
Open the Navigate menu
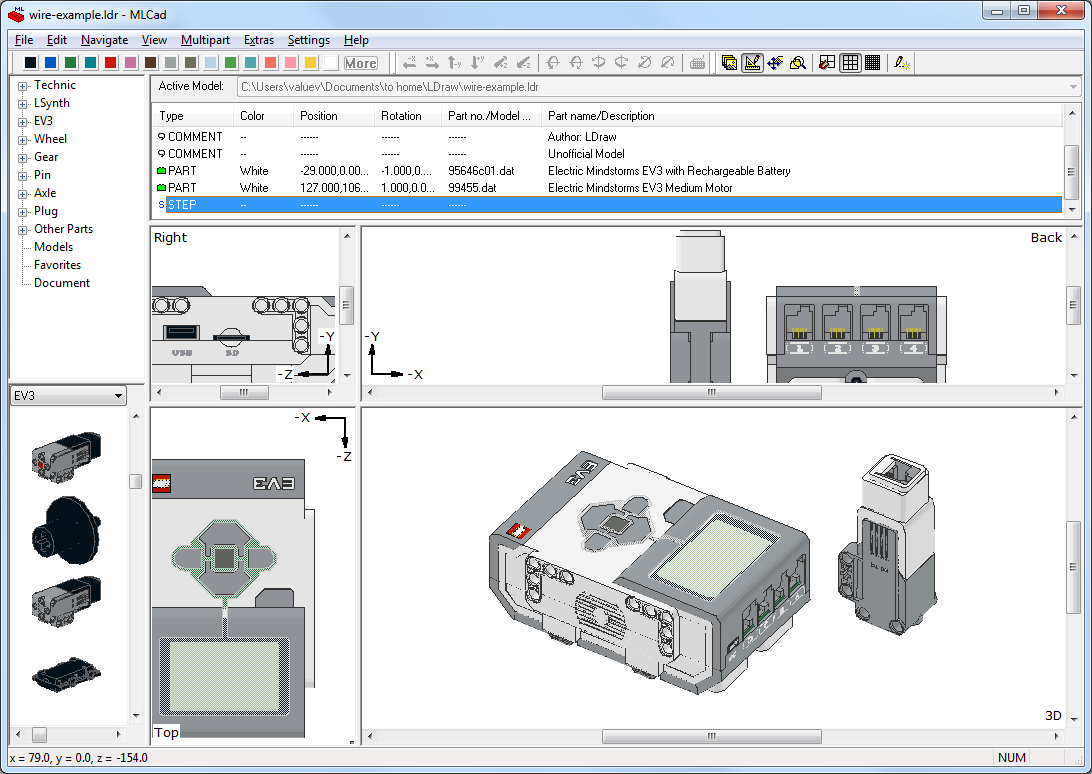(104, 40)
